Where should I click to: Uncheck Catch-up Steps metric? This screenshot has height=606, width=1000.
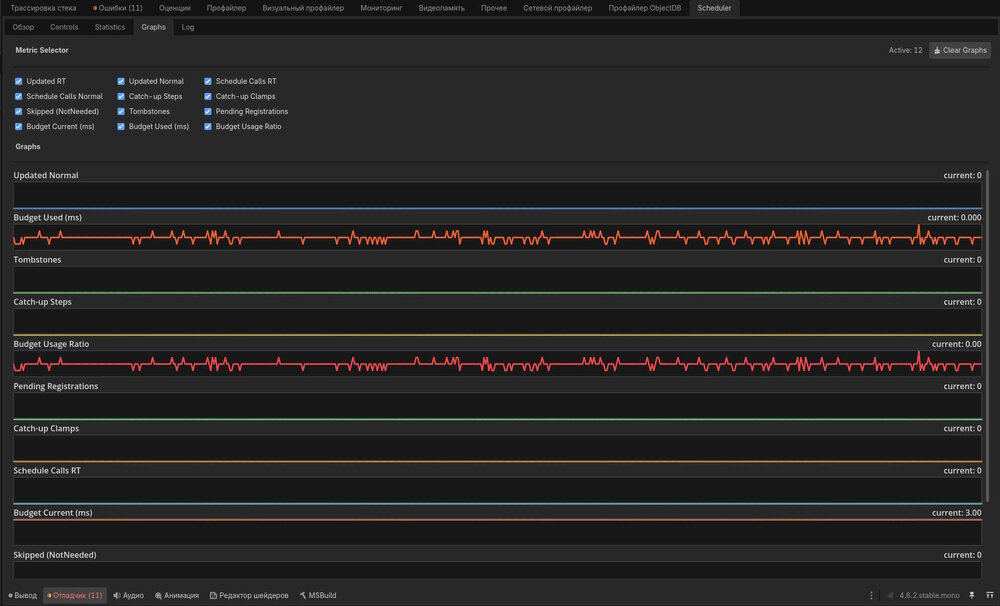[121, 96]
